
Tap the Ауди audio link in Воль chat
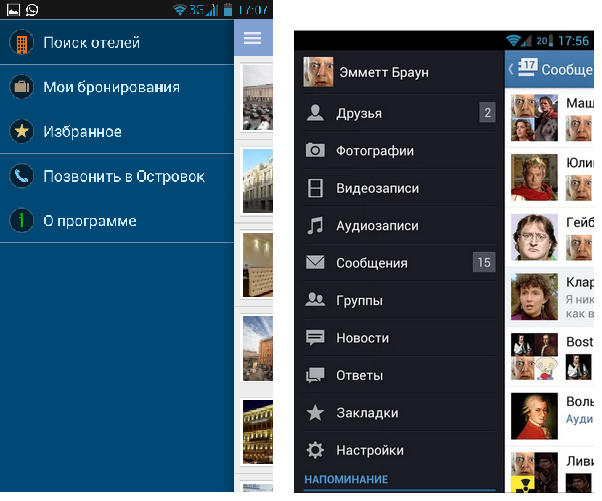579,419
